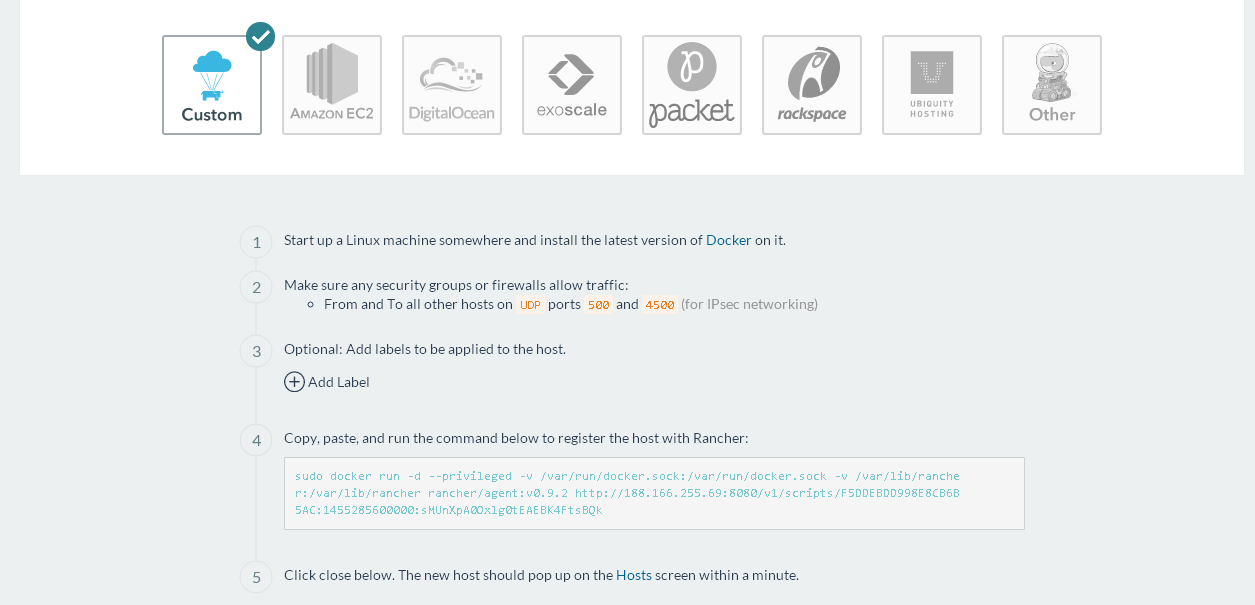
Task: Open the Docker link in step 1
Action: point(729,240)
